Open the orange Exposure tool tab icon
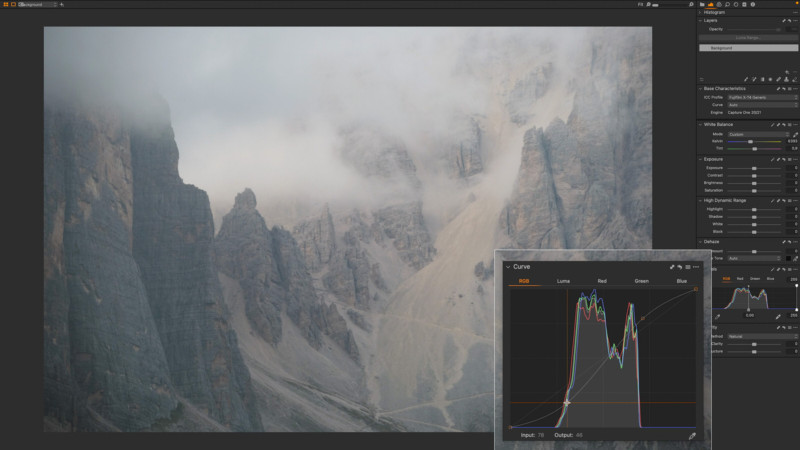This screenshot has height=450, width=800. (x=710, y=4)
